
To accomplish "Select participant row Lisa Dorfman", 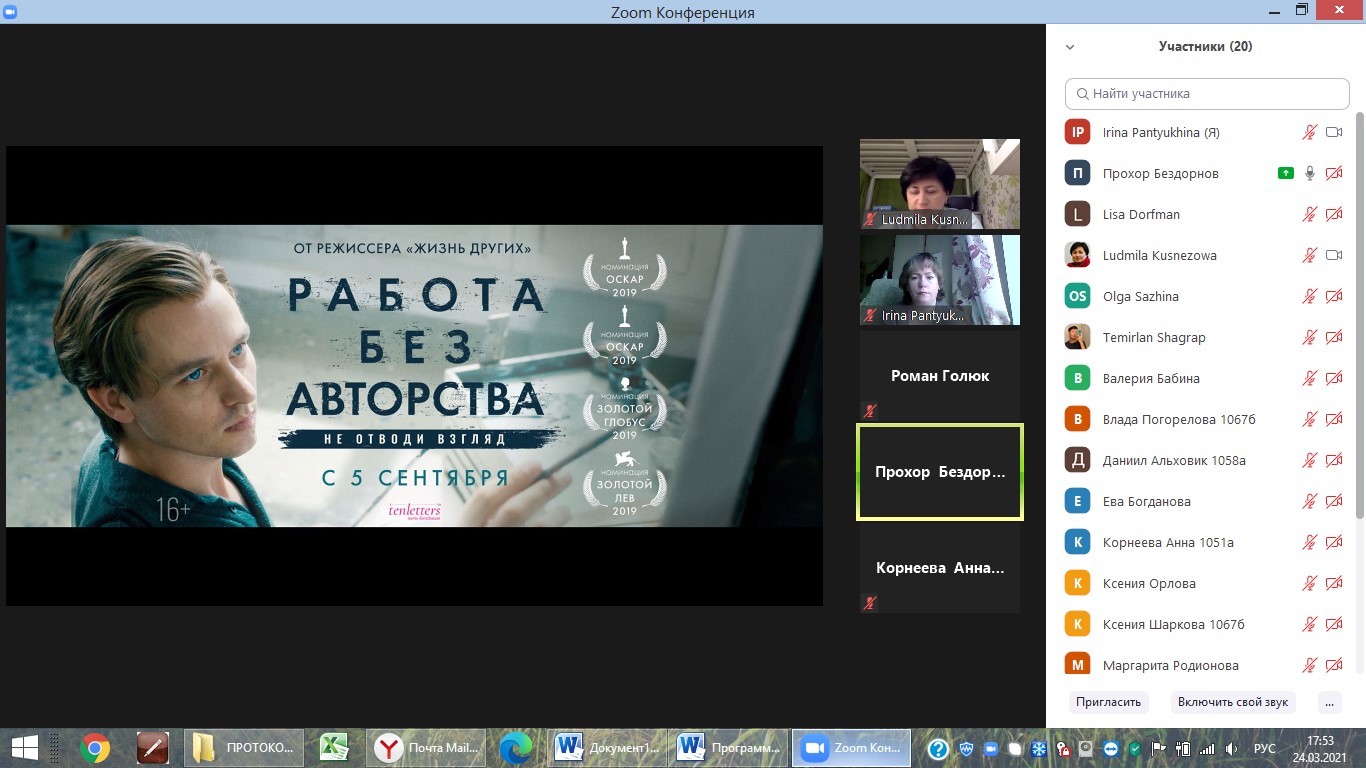I will click(x=1207, y=214).
